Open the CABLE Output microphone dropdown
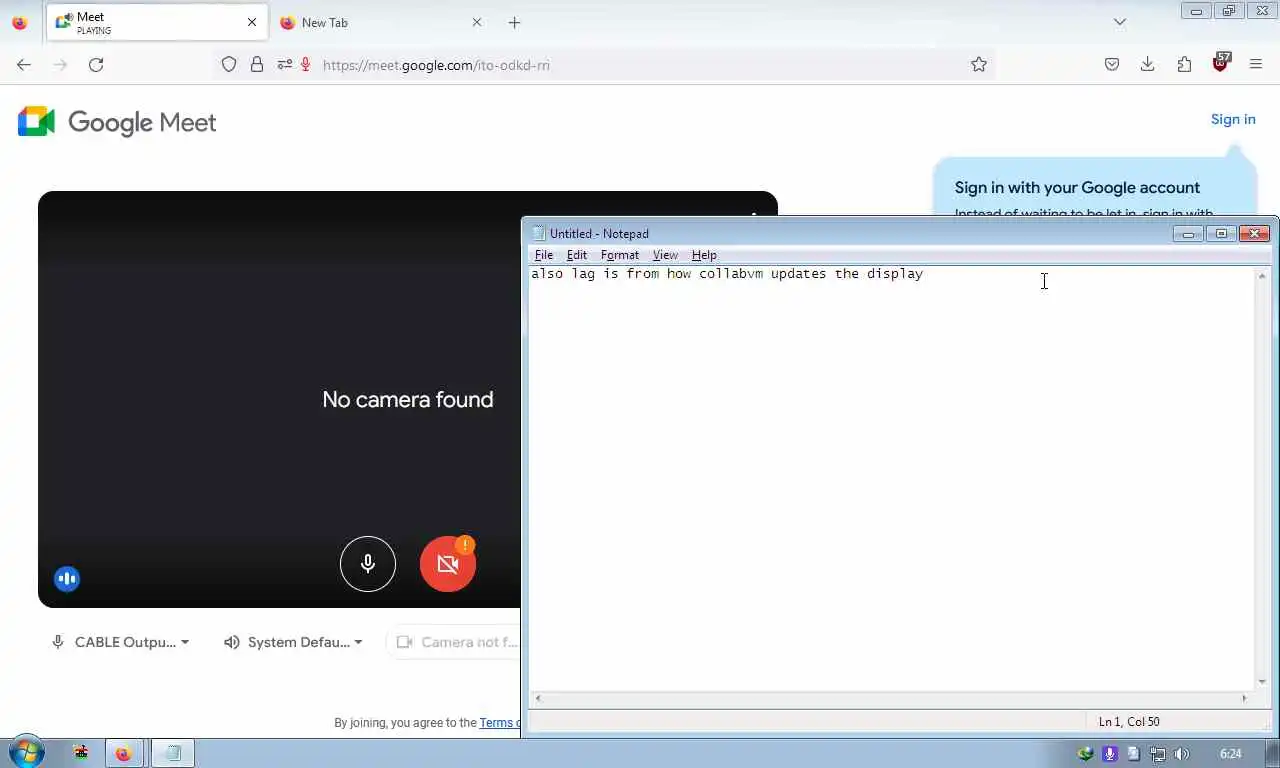The height and width of the screenshot is (768, 1280). click(120, 642)
